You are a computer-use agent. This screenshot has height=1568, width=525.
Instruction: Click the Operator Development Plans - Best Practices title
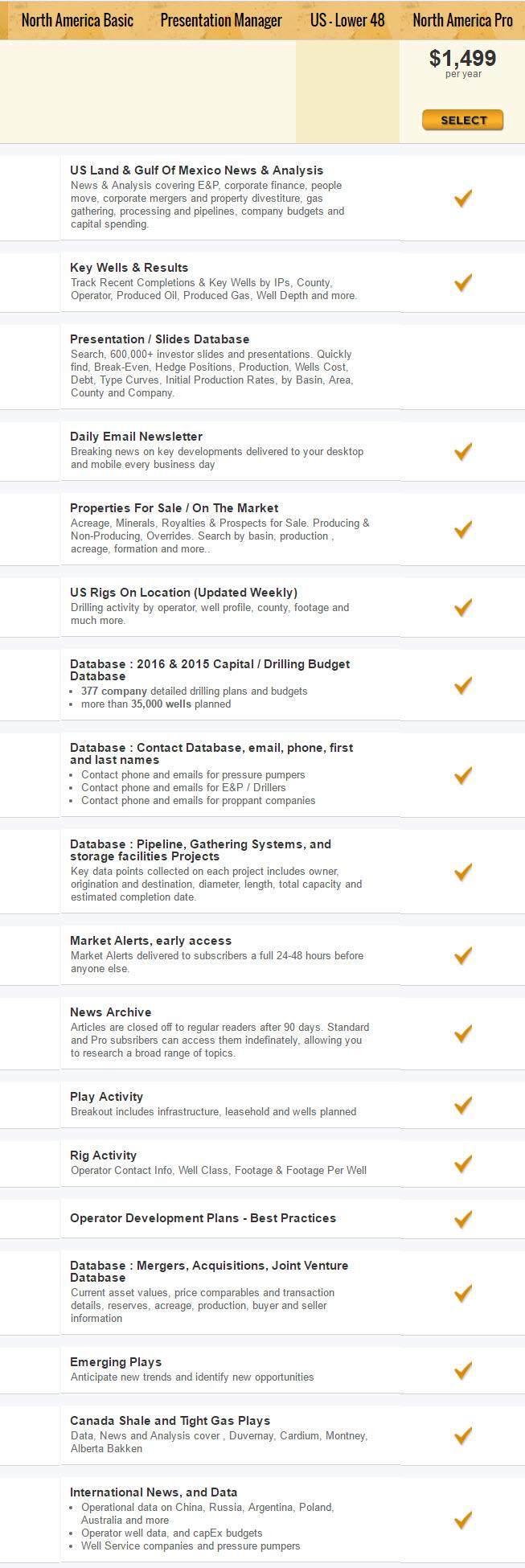(x=203, y=1218)
